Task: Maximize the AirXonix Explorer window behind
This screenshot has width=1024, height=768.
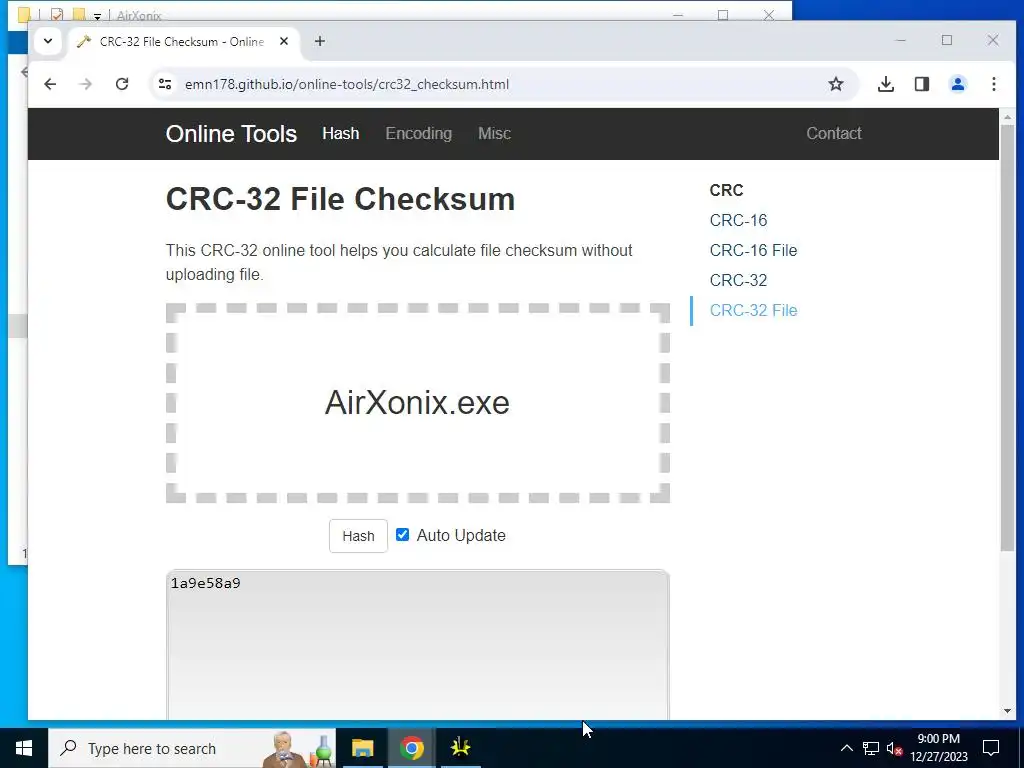Action: point(723,14)
